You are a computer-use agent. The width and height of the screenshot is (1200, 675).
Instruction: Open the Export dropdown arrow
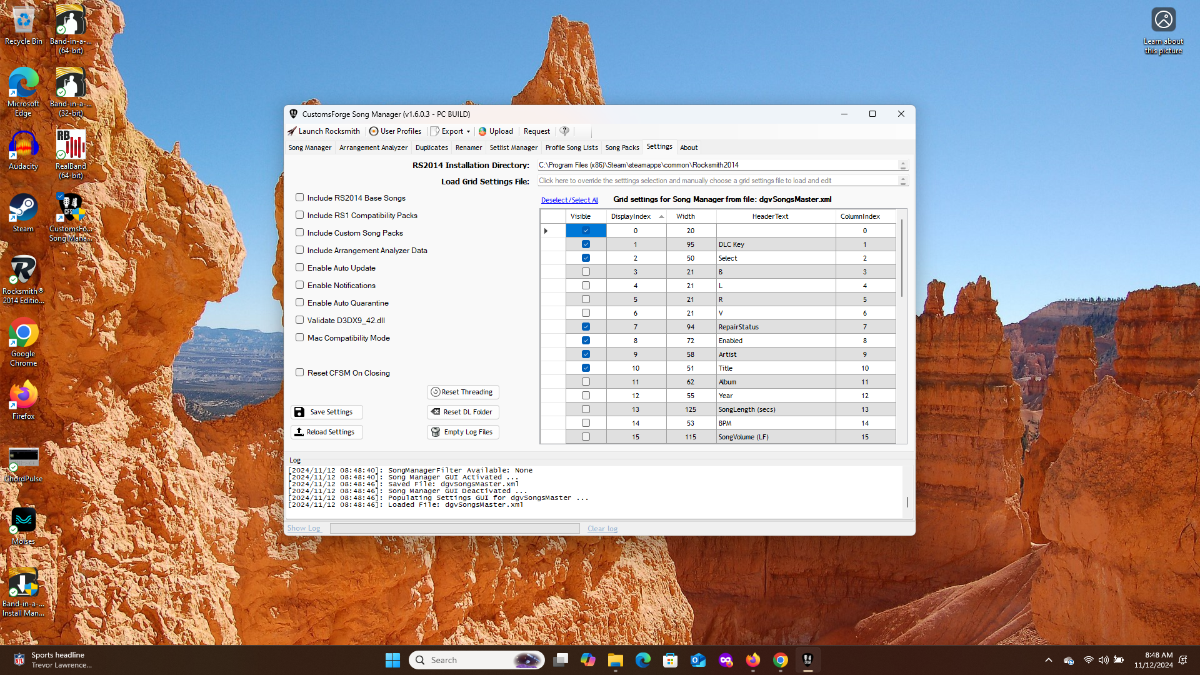(x=468, y=131)
